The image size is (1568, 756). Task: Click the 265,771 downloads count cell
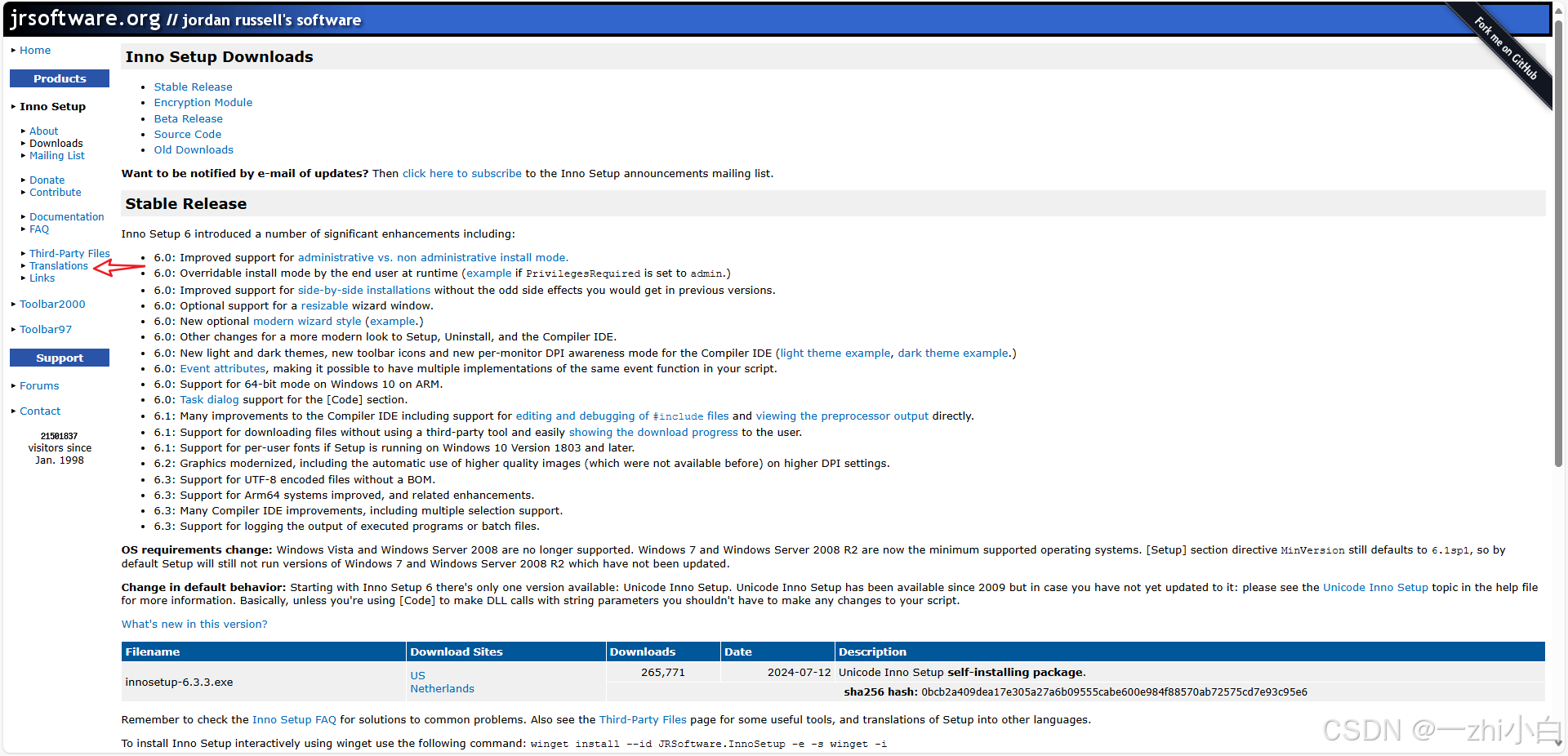663,673
